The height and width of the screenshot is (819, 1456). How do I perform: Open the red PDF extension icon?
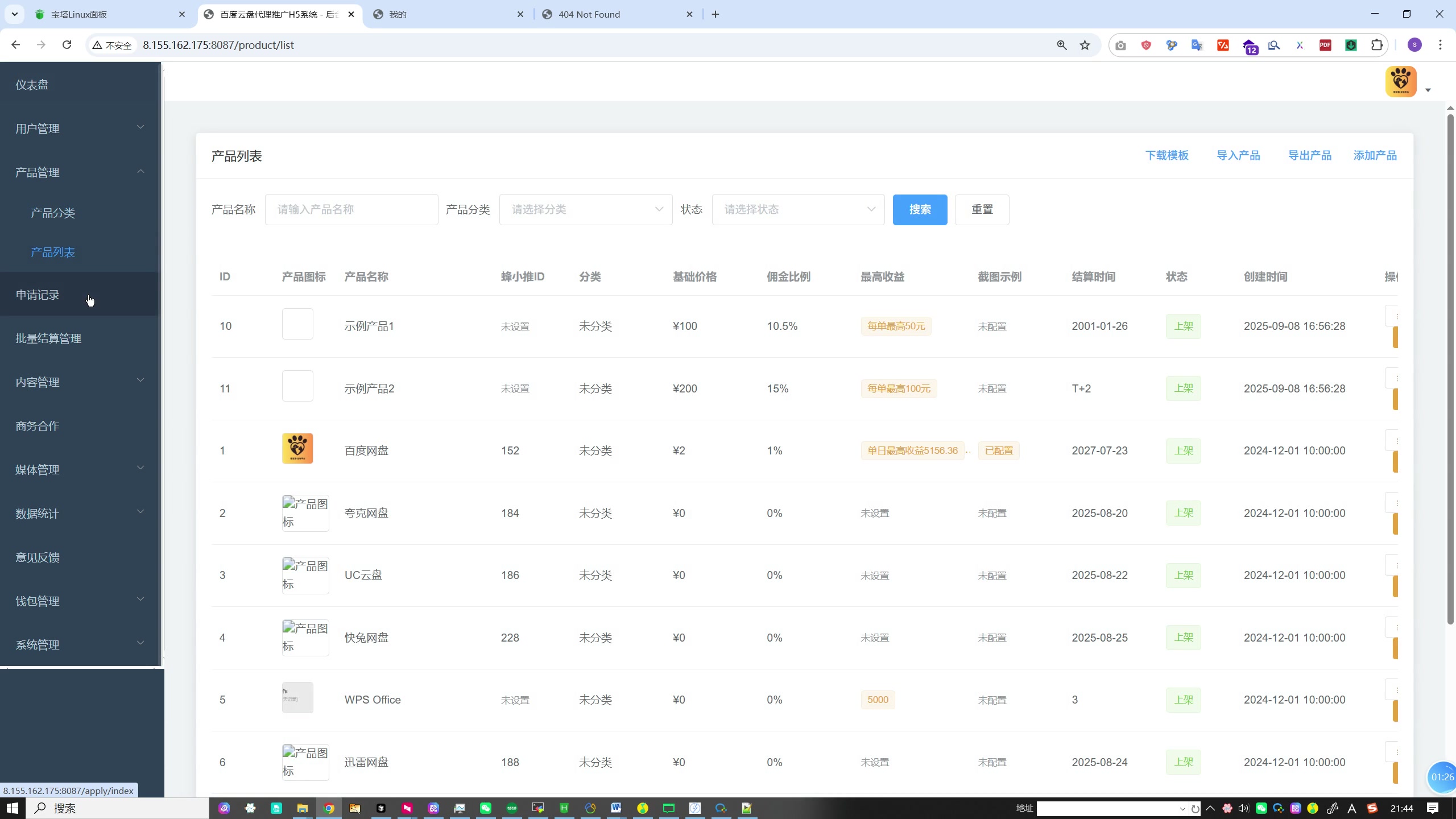pyautogui.click(x=1325, y=45)
